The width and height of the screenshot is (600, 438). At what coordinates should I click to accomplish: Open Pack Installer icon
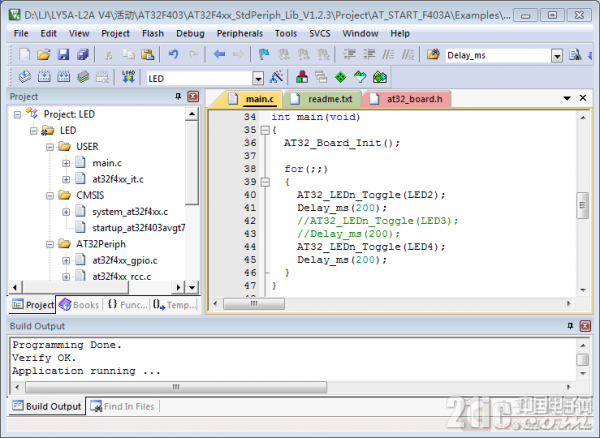(x=380, y=77)
